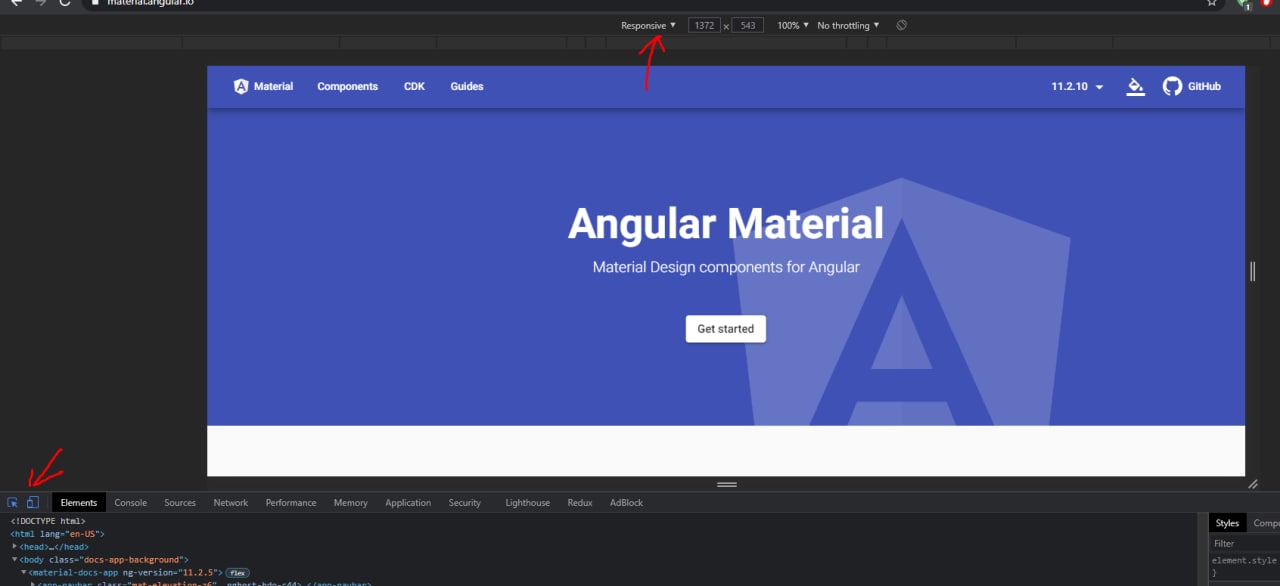Open the Guides nav link
Screen dimensions: 1280x586
click(x=467, y=87)
